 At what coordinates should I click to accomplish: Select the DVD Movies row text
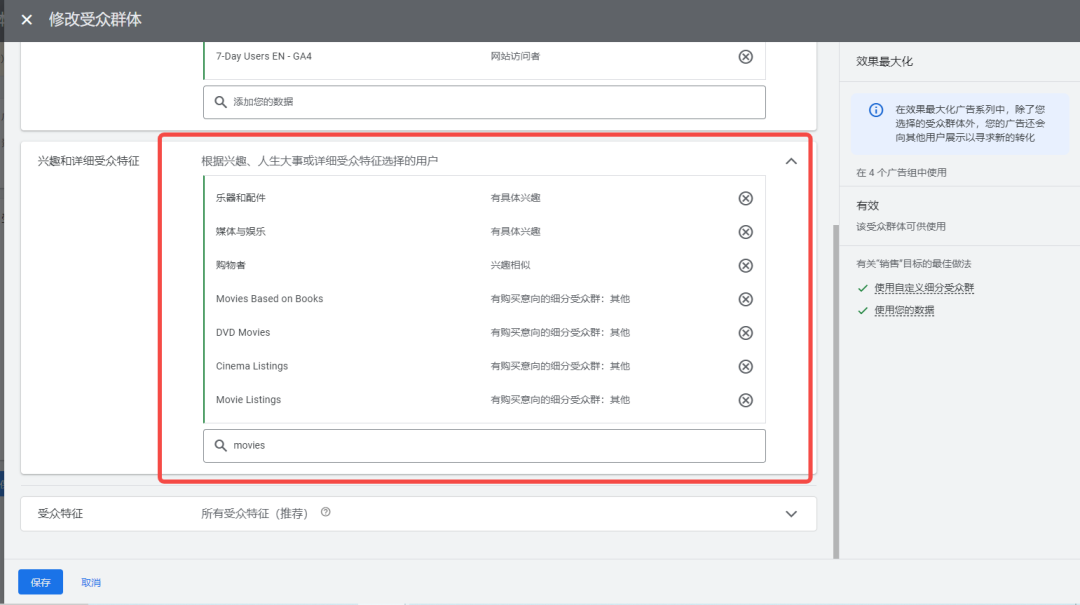pos(243,333)
